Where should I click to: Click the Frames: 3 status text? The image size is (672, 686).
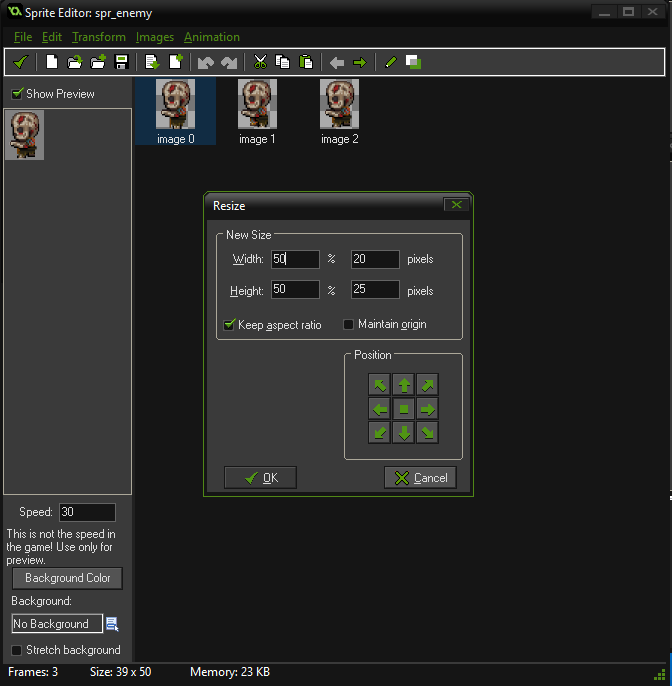(33, 672)
